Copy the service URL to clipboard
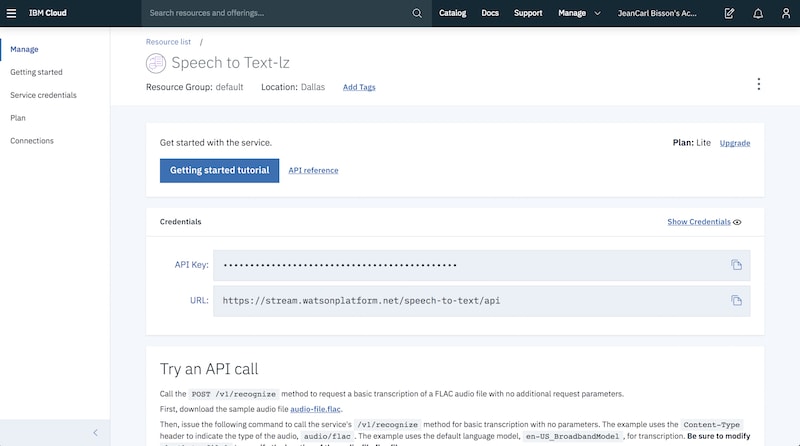 point(736,301)
